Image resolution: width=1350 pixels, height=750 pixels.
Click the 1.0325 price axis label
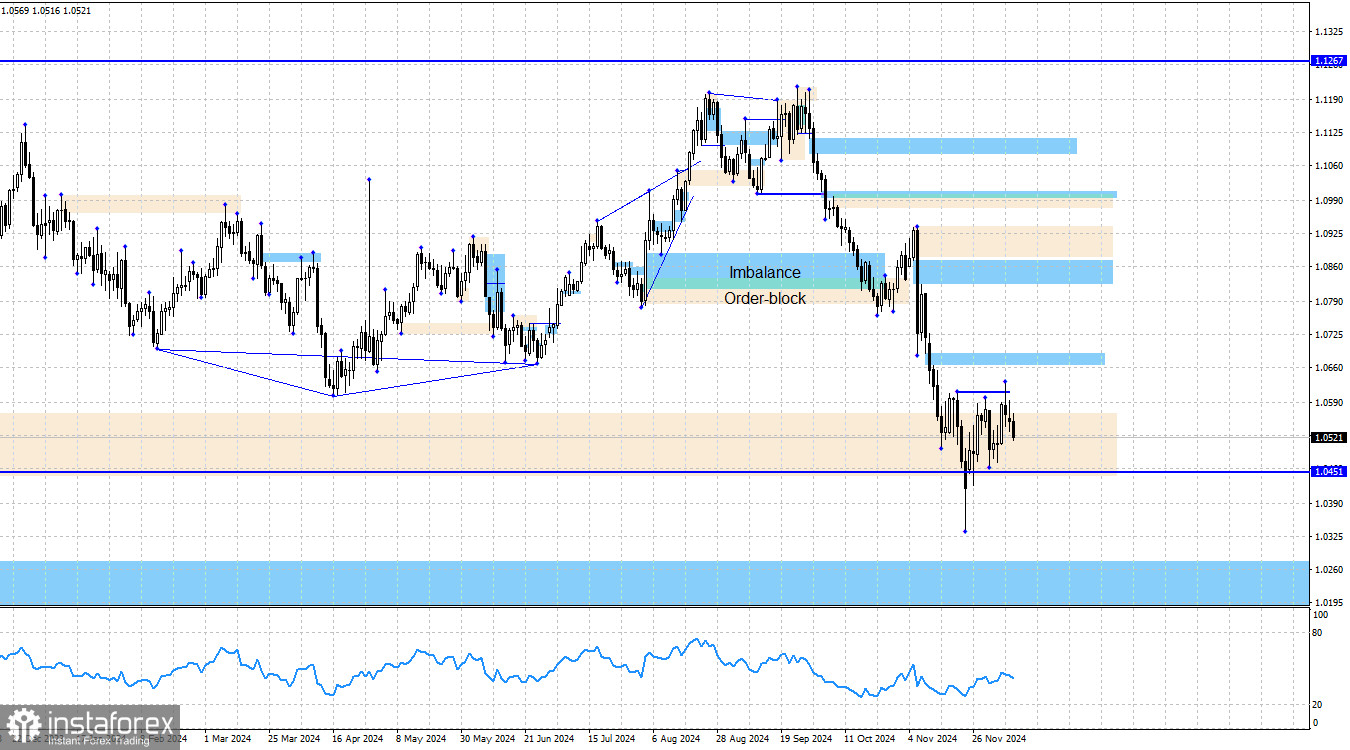1330,537
